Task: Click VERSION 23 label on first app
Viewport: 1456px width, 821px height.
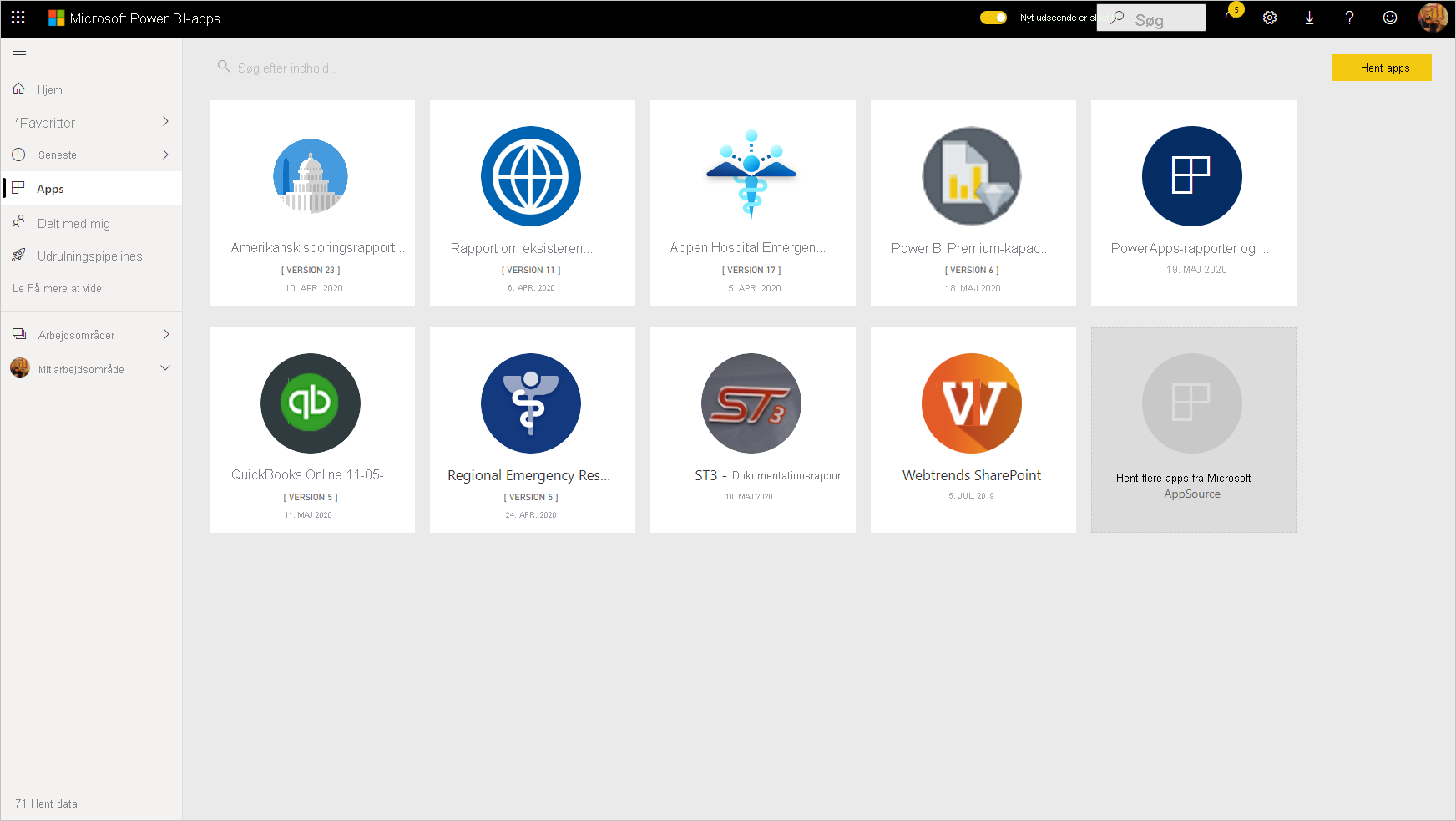Action: click(311, 271)
